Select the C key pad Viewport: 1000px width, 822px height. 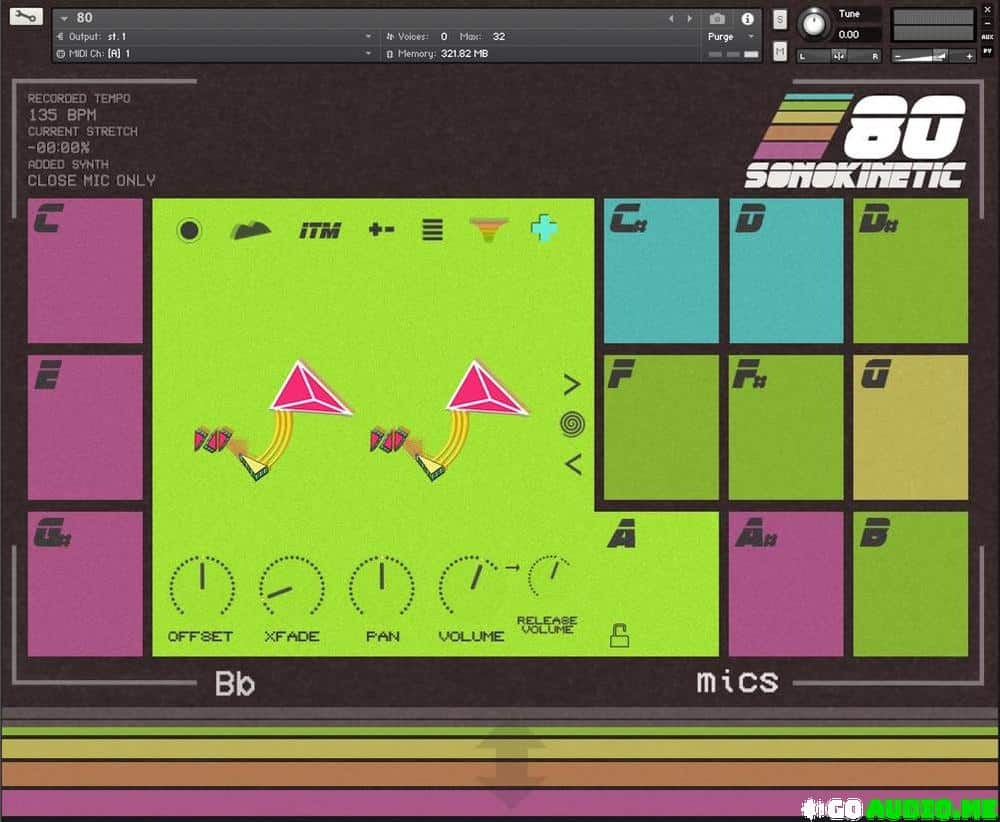[x=85, y=270]
